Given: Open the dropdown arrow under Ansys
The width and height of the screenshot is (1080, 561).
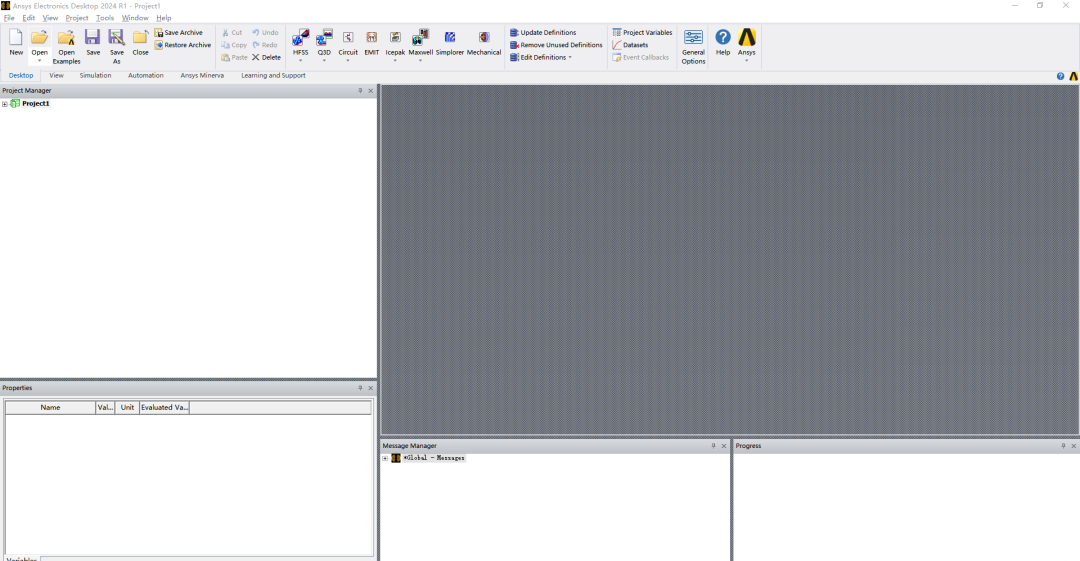Looking at the screenshot, I should (x=747, y=61).
